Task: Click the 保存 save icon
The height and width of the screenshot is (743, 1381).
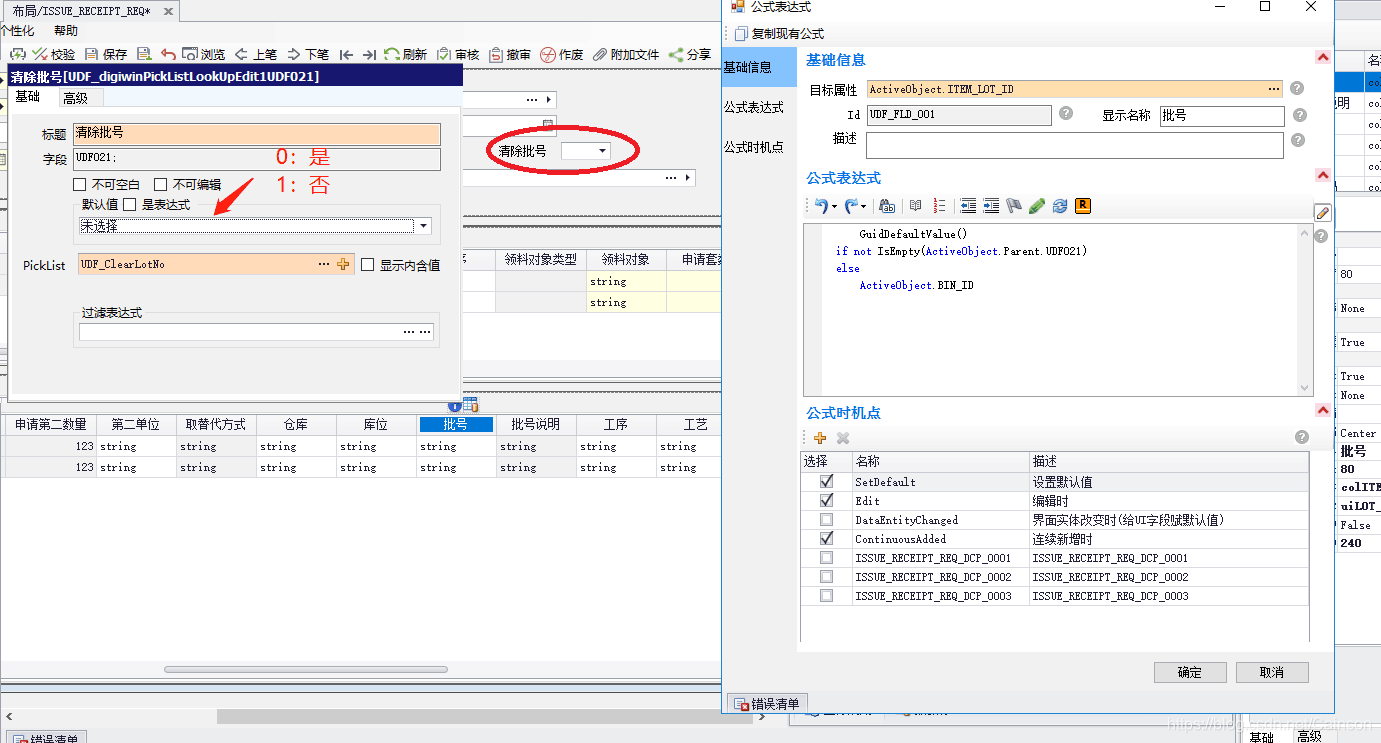Action: tap(92, 55)
